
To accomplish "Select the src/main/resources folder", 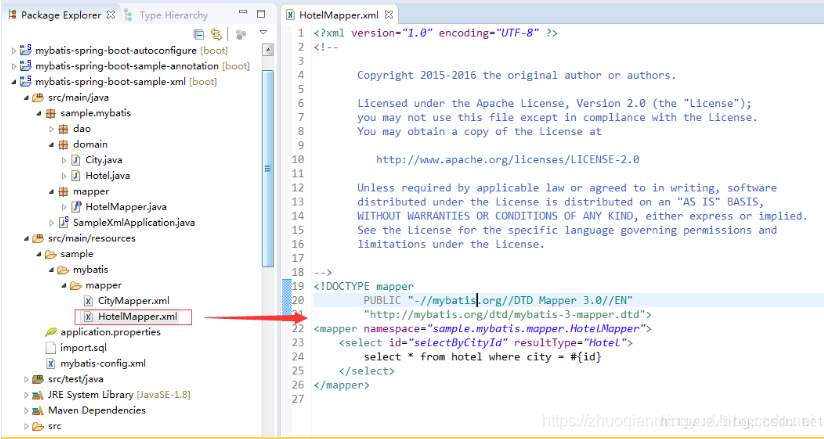I will (x=91, y=238).
